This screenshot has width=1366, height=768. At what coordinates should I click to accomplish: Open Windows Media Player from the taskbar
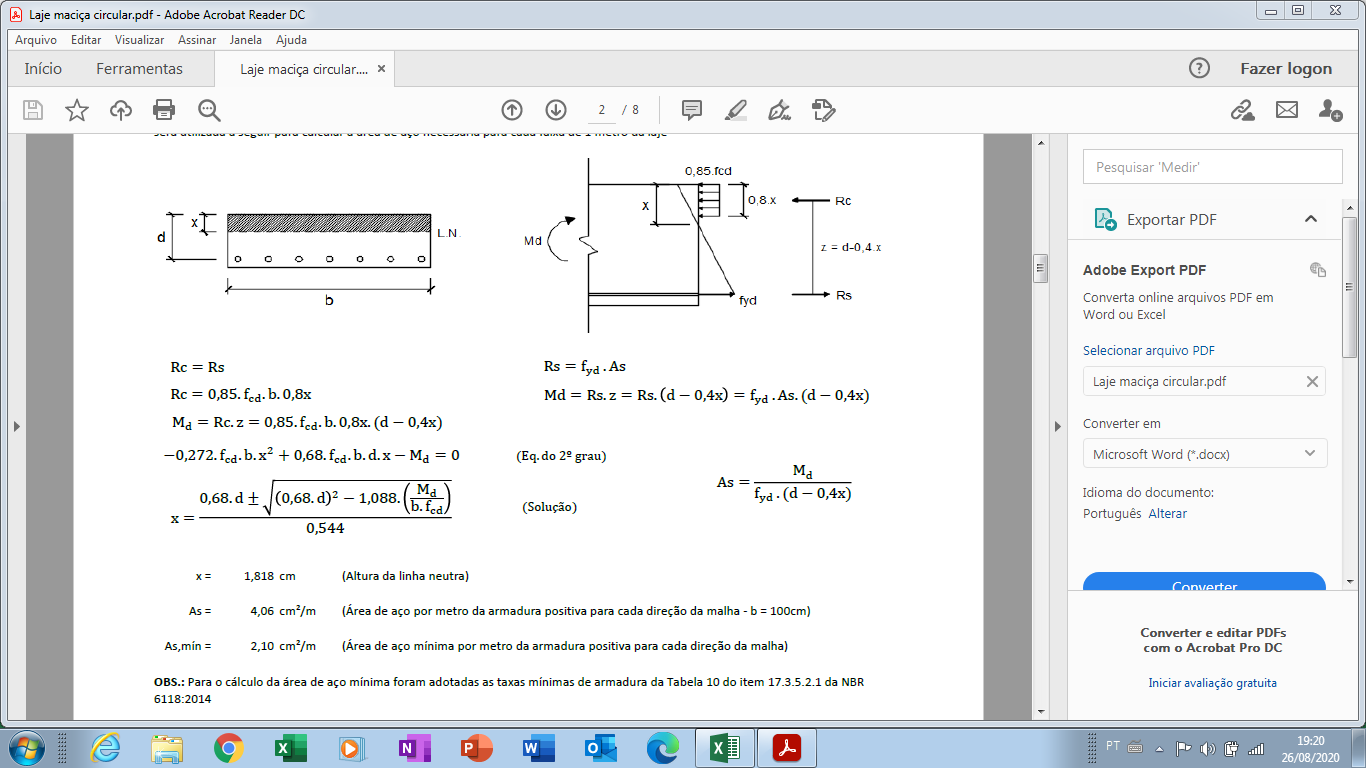coord(352,748)
